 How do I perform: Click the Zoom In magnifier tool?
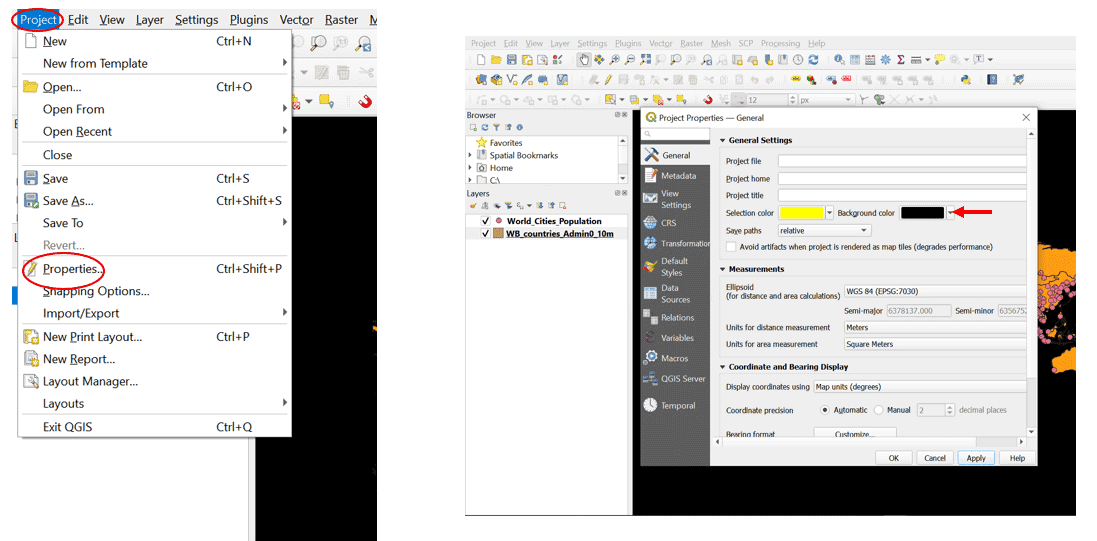615,59
